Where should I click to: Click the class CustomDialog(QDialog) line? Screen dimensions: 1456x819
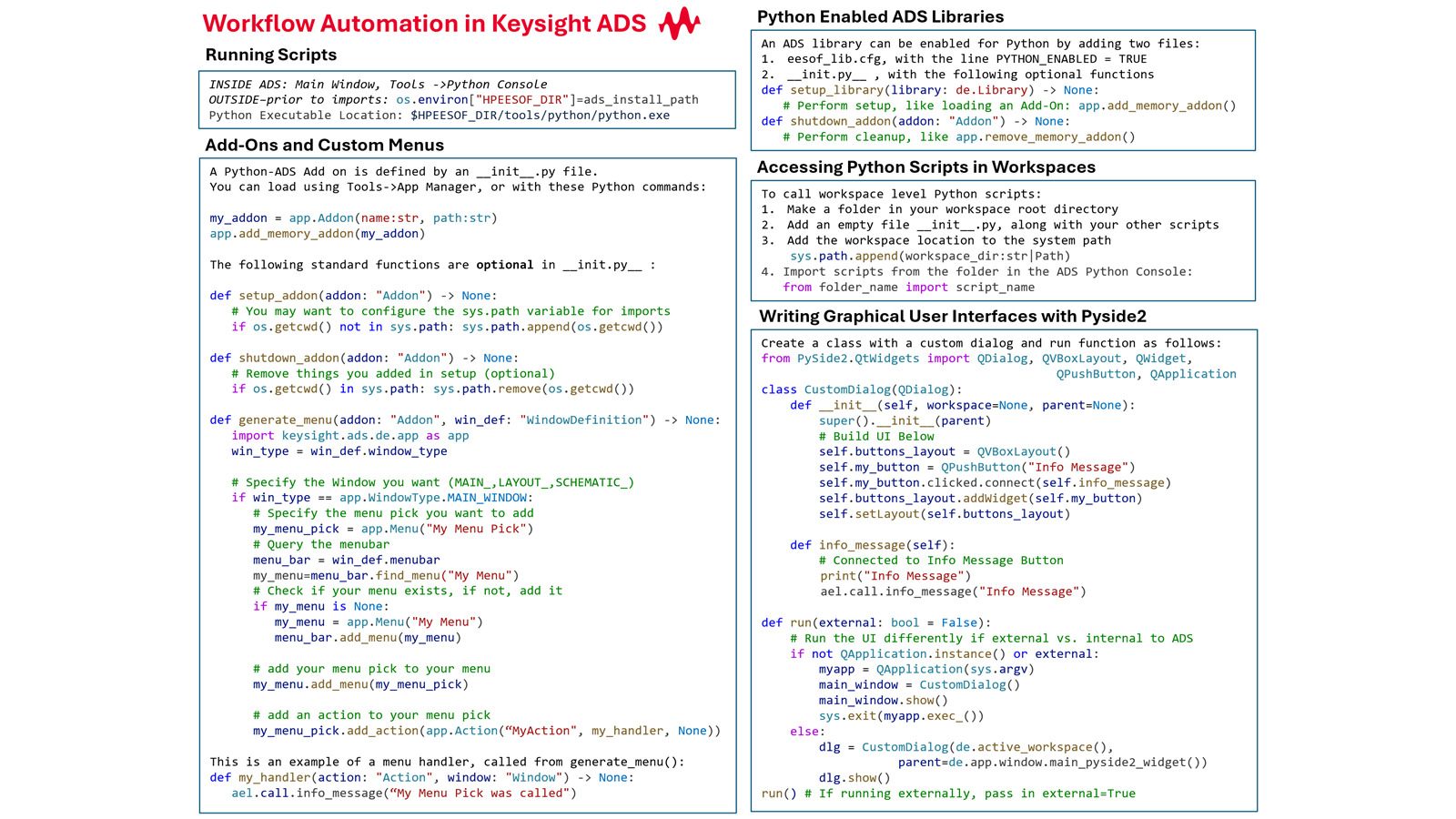(861, 389)
